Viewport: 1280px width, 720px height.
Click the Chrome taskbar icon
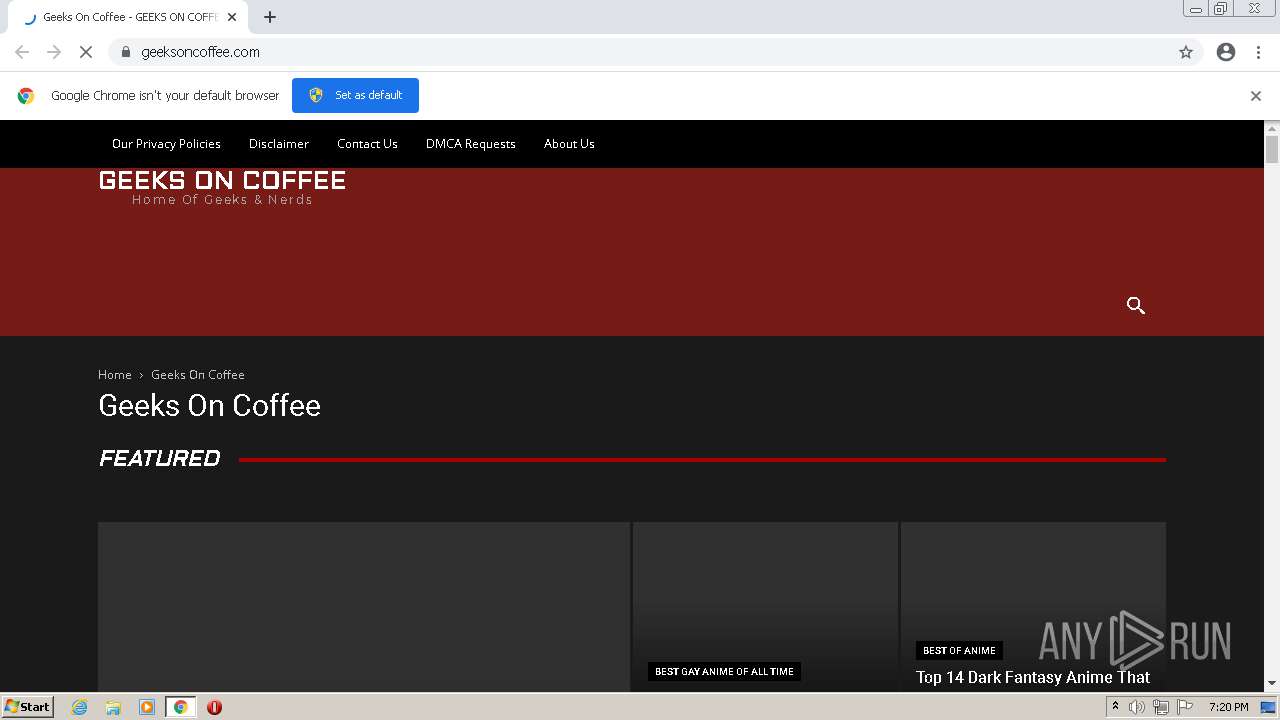coord(180,707)
